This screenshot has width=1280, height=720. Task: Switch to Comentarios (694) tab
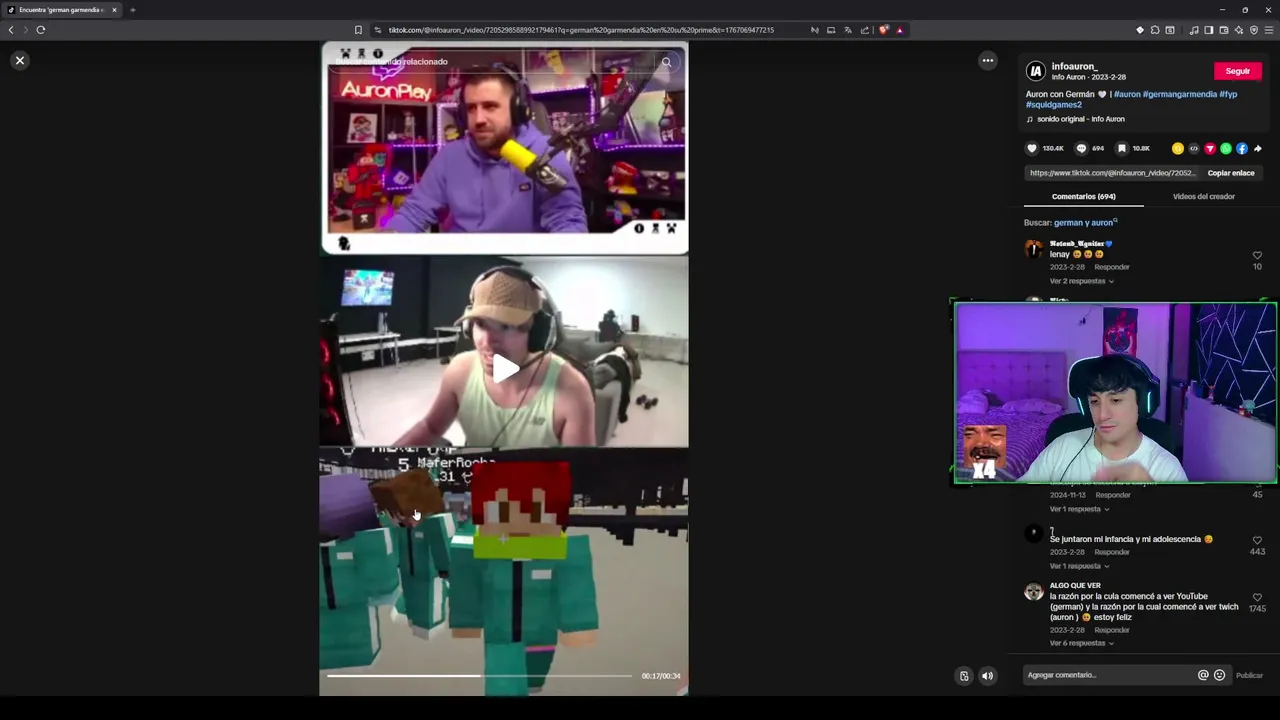pos(1083,197)
